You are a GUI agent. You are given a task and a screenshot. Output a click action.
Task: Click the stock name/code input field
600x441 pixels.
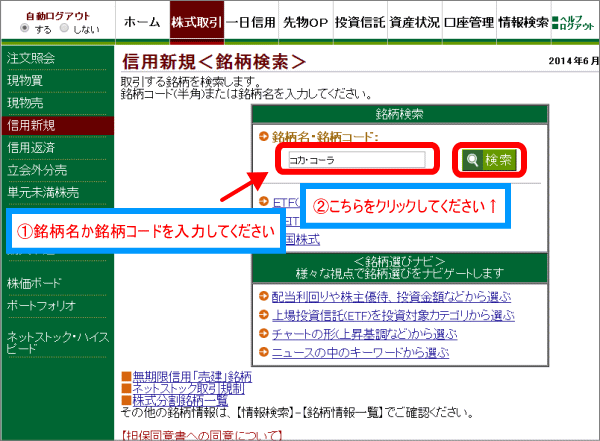click(357, 159)
